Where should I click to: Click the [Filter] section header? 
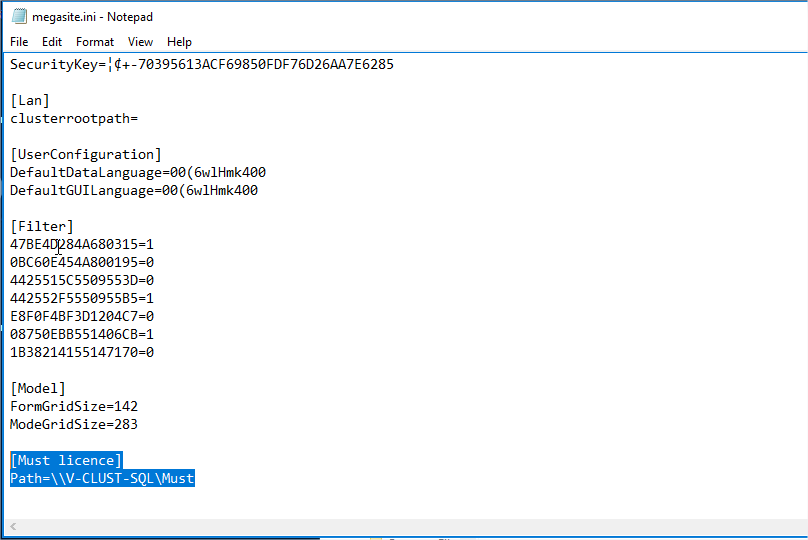(42, 226)
